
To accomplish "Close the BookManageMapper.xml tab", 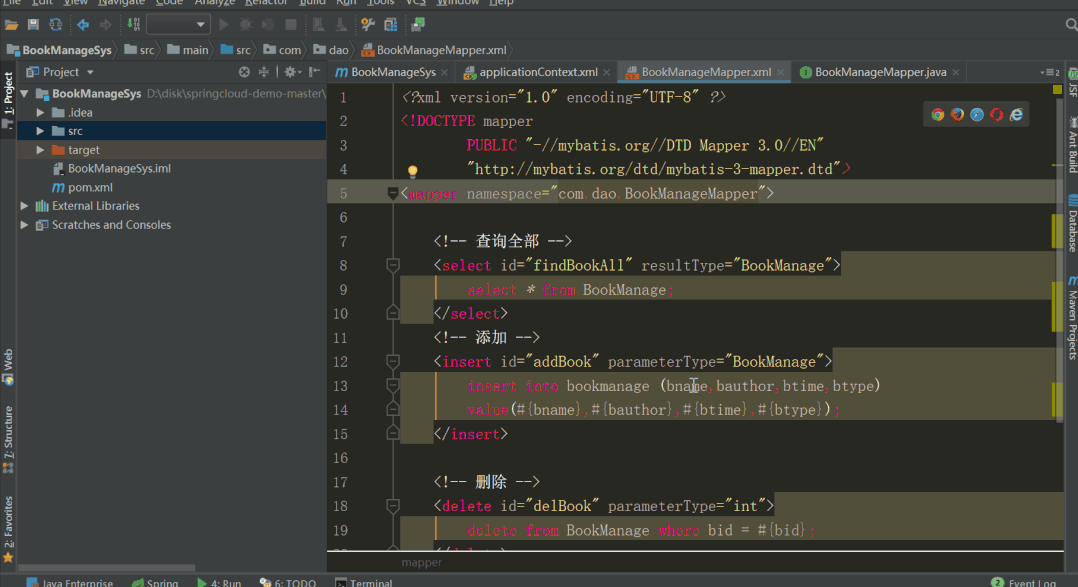I will (x=780, y=72).
